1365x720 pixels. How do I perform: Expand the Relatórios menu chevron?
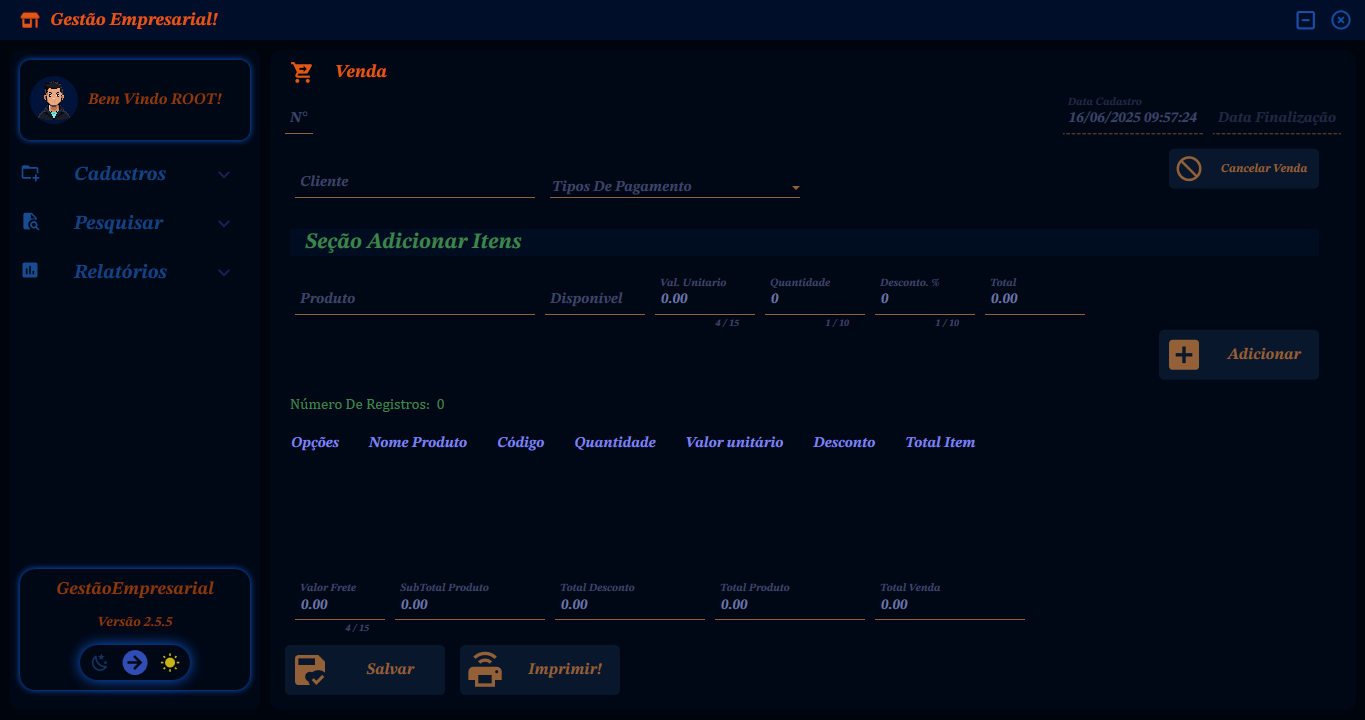tap(224, 272)
